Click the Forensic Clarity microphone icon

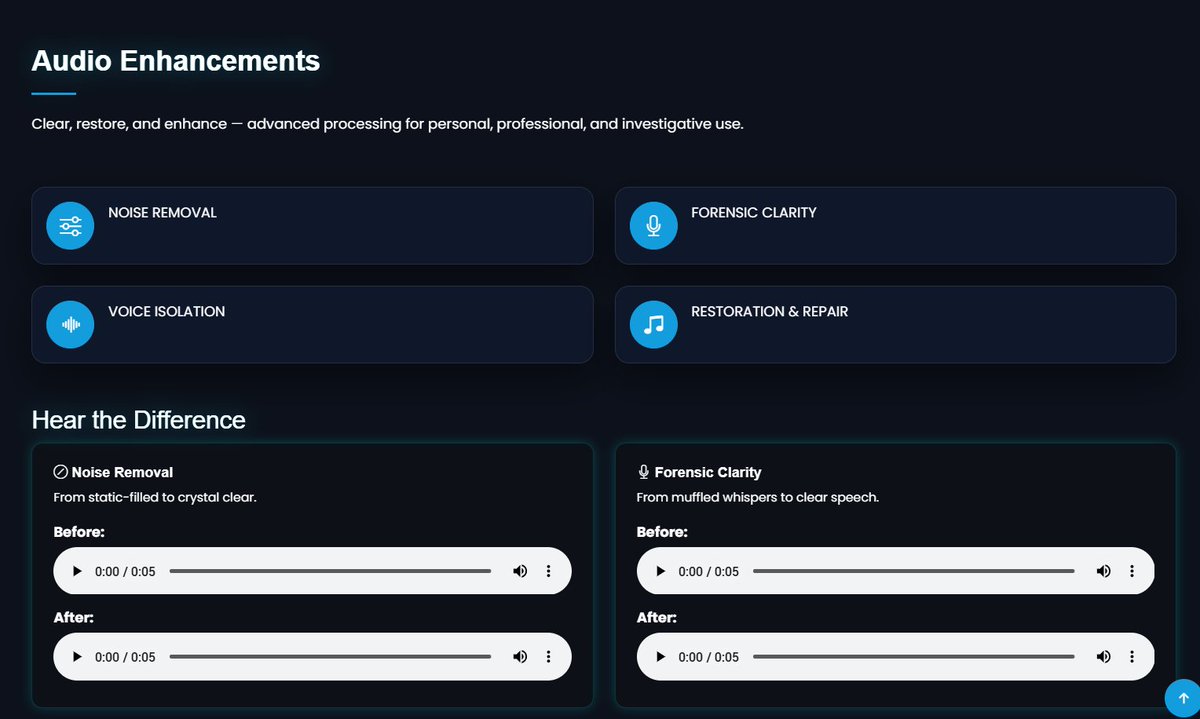tap(653, 226)
